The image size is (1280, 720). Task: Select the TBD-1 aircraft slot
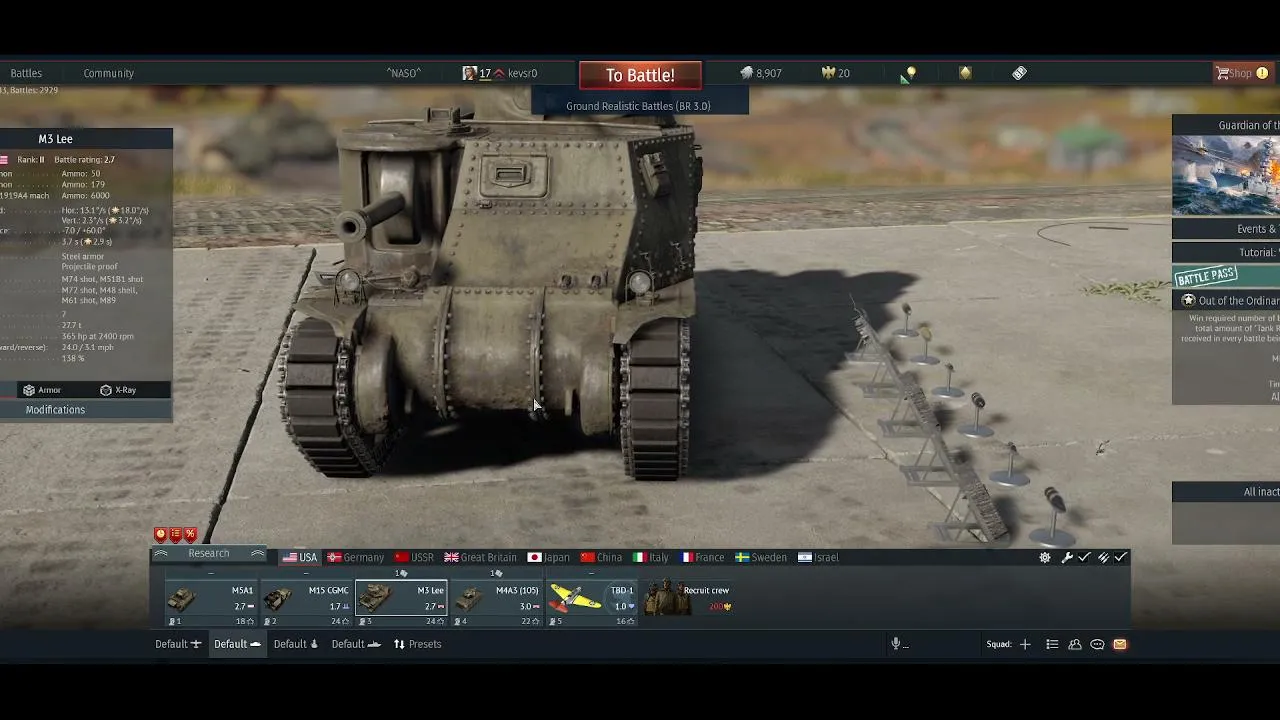tap(591, 600)
